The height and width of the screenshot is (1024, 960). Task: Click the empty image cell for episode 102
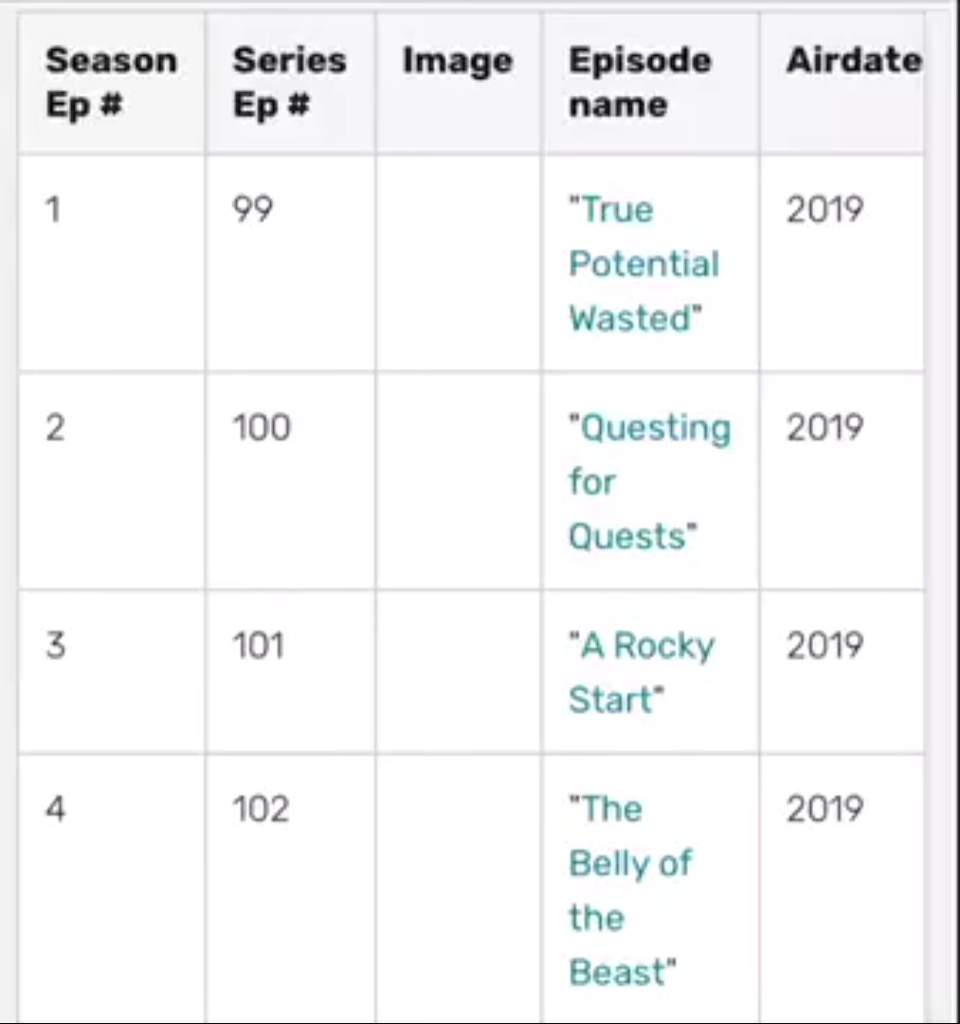point(458,889)
